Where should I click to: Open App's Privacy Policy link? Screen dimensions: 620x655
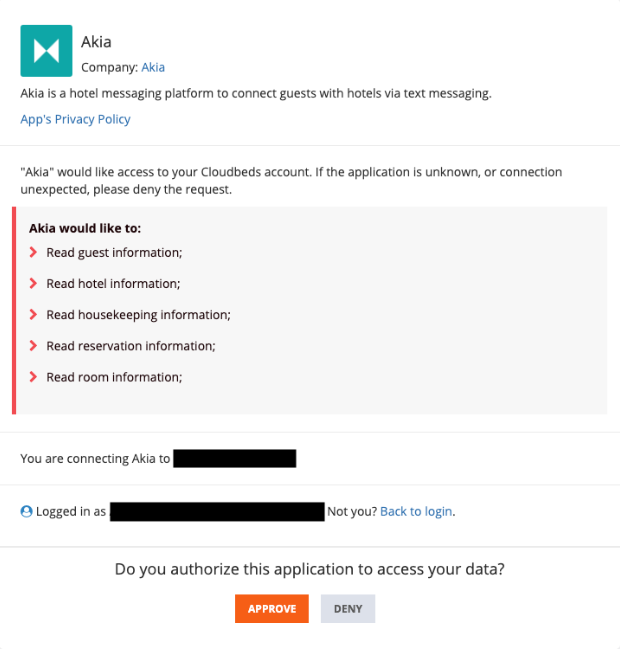(x=75, y=119)
